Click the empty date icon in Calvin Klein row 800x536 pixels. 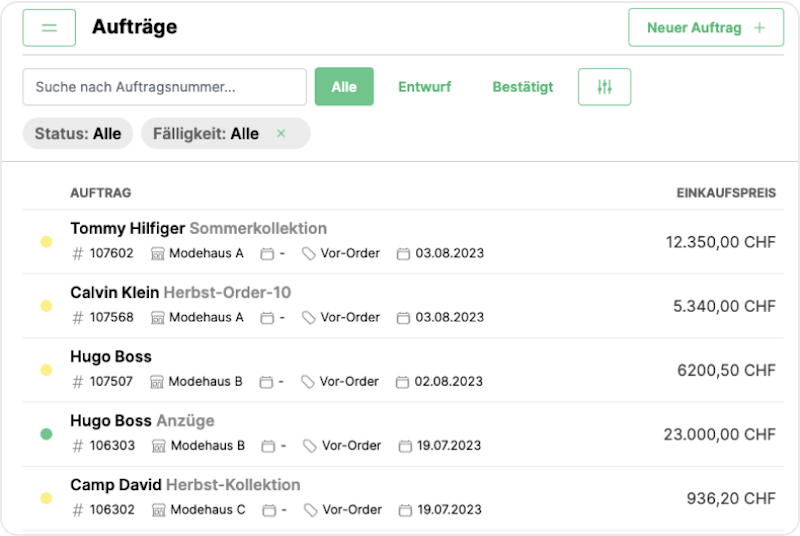pos(267,318)
